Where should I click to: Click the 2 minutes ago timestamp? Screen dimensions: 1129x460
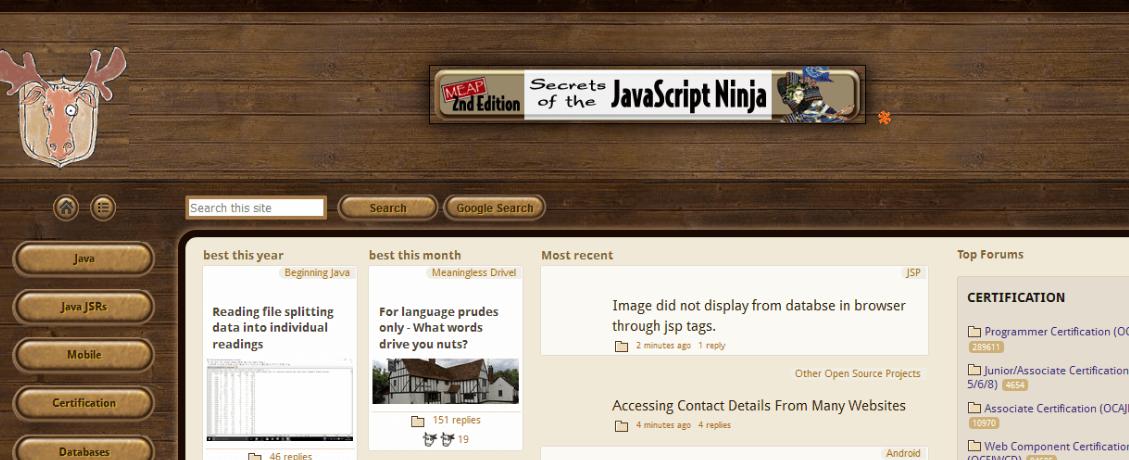coord(663,346)
